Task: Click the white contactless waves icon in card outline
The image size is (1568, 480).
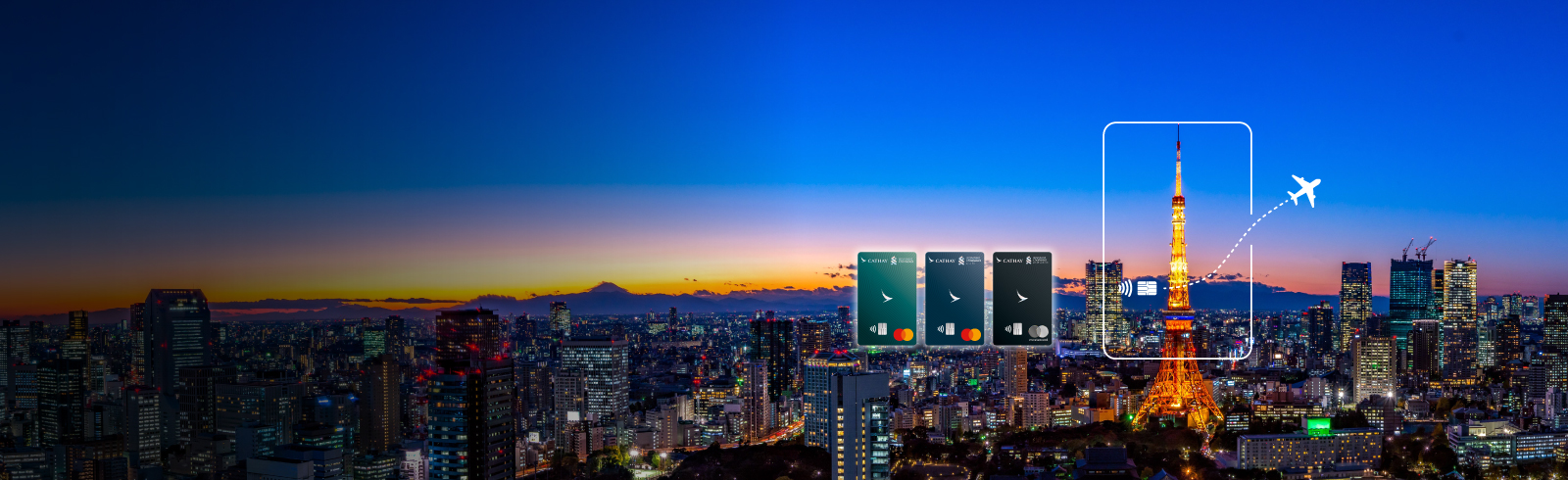Action: [x=1125, y=288]
